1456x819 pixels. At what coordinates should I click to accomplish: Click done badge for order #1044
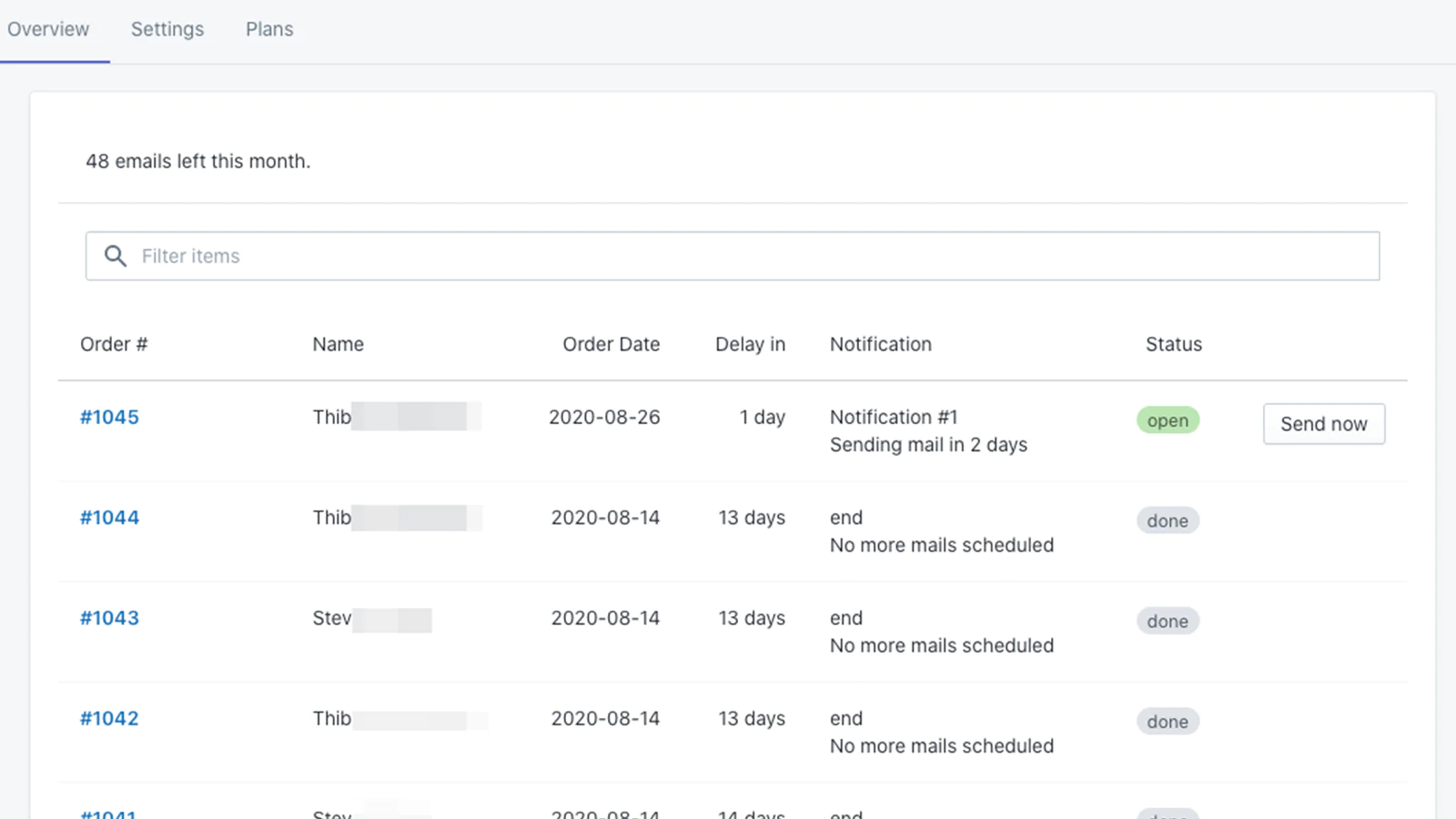click(1168, 521)
